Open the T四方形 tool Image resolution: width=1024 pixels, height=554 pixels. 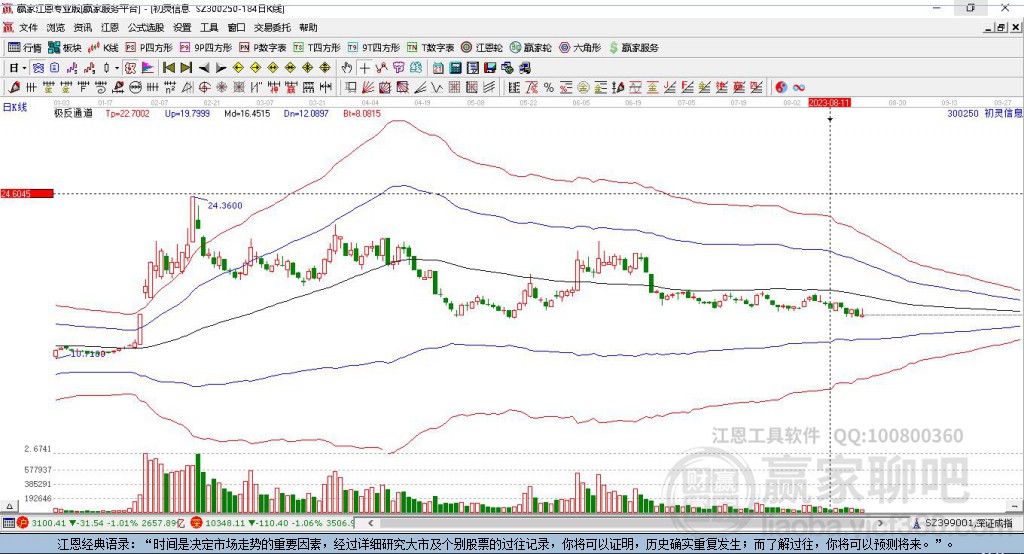pos(317,48)
